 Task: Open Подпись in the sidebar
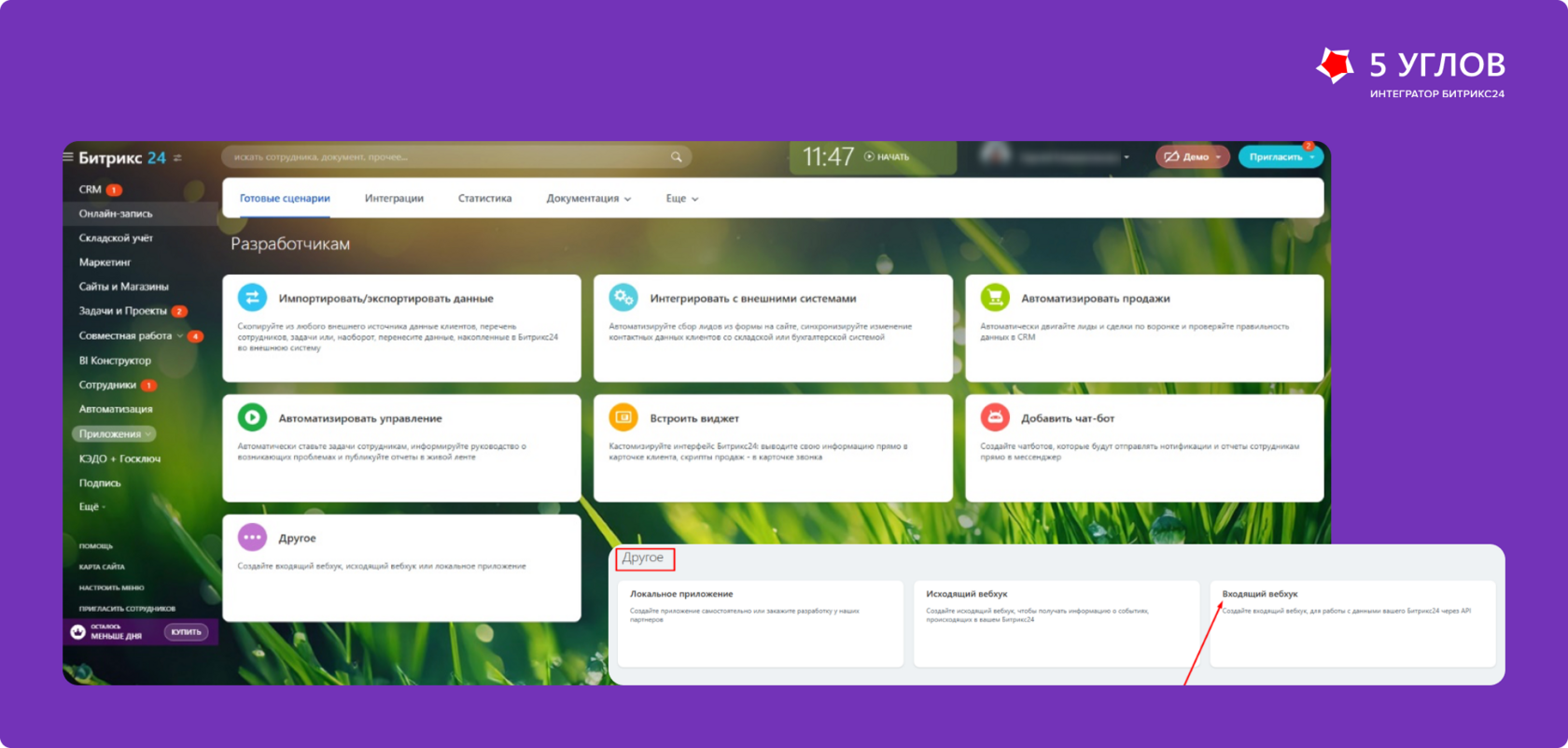(100, 483)
